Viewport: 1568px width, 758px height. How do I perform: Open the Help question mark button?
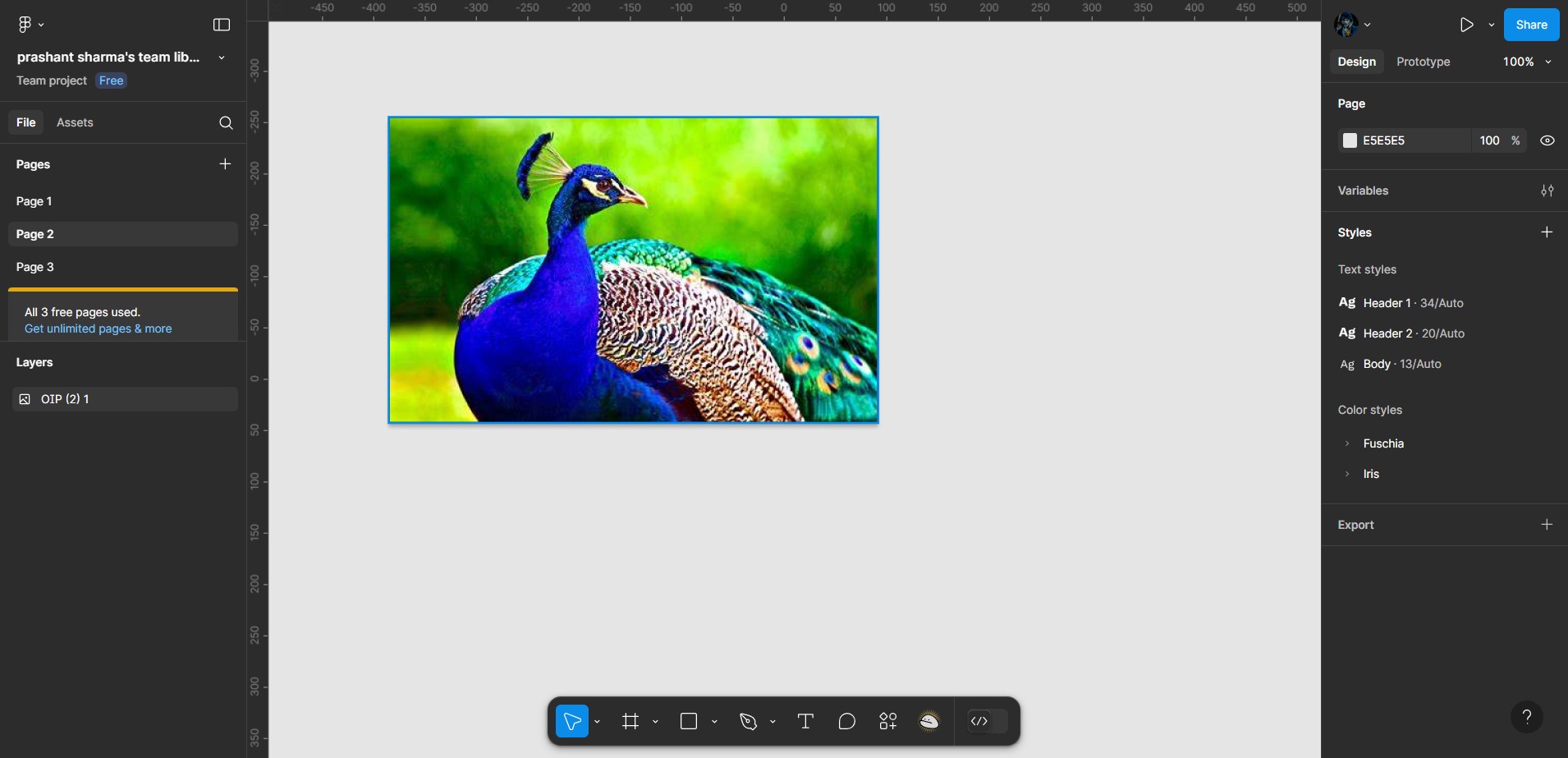point(1527,716)
